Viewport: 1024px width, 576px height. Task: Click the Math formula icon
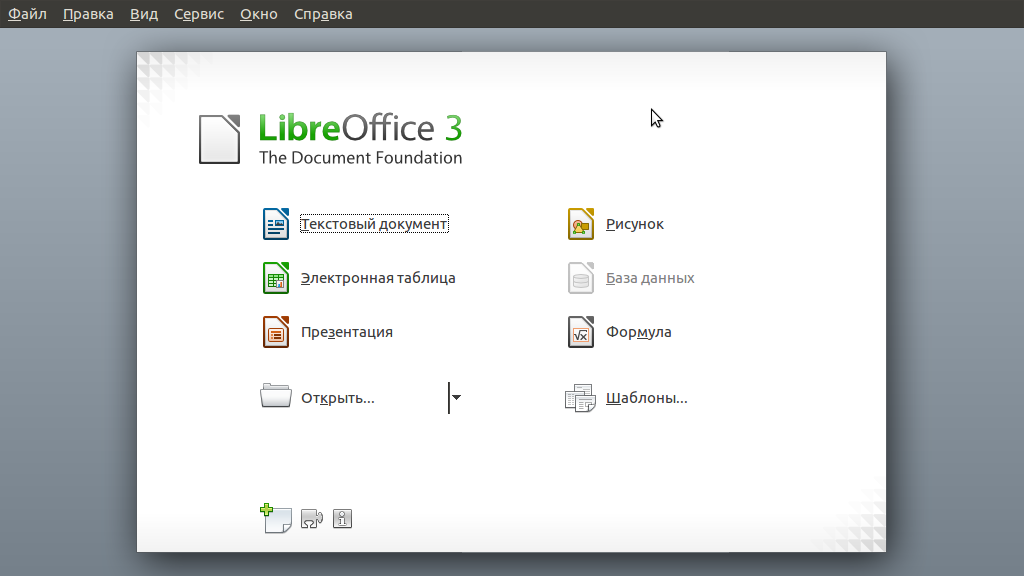coord(581,332)
